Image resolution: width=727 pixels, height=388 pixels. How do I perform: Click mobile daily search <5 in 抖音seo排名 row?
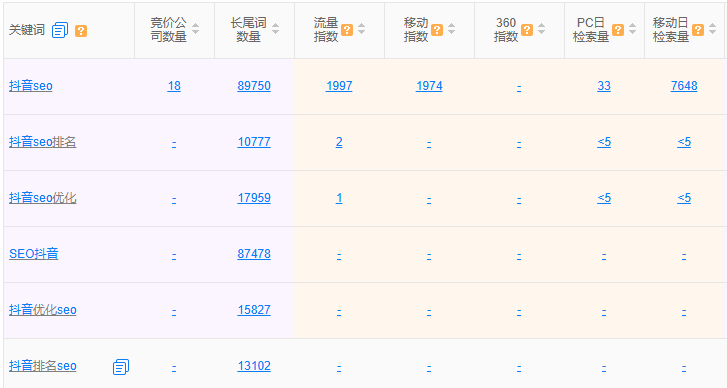pyautogui.click(x=684, y=142)
